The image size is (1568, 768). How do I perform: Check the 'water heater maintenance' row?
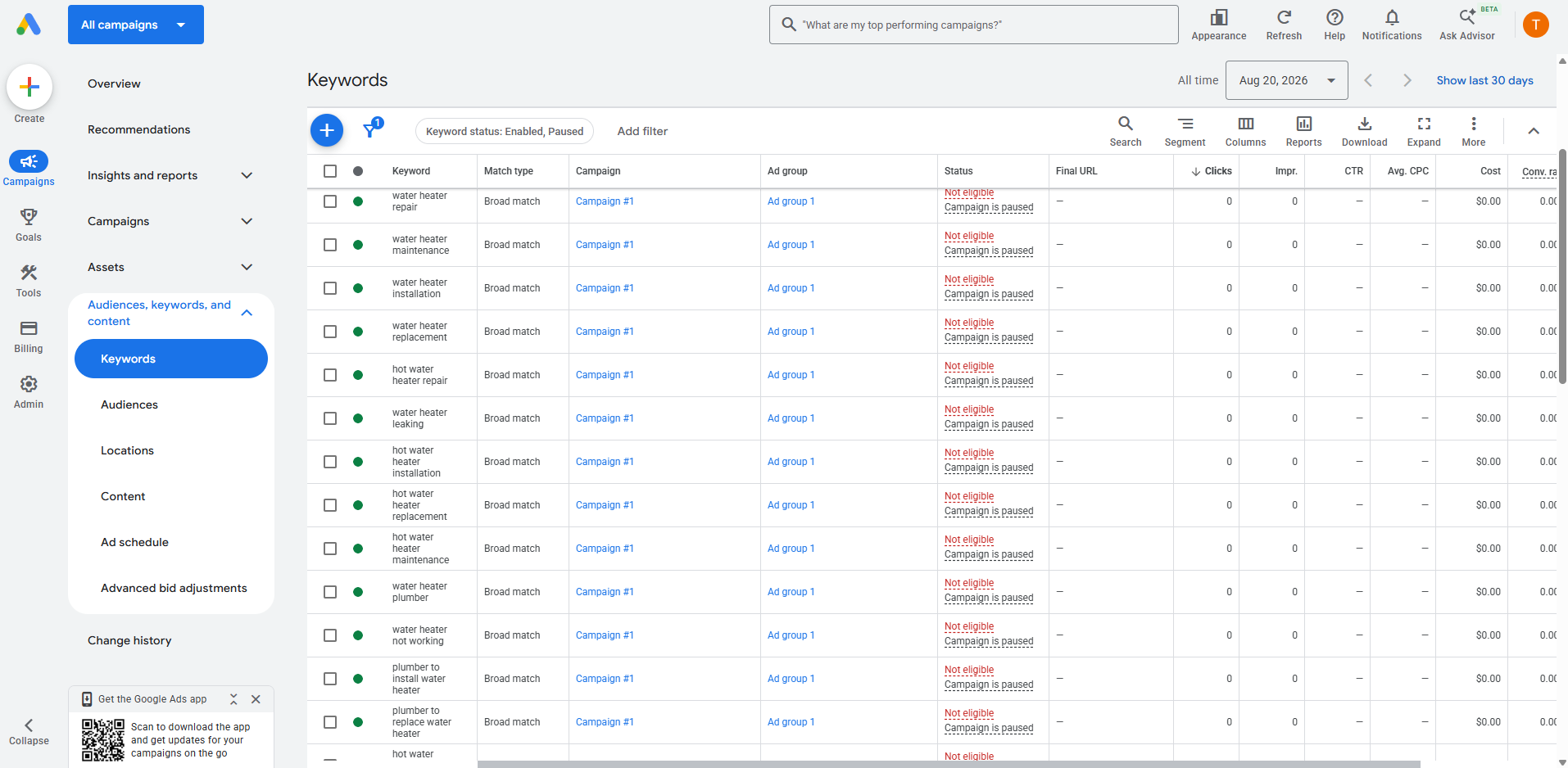pos(330,245)
